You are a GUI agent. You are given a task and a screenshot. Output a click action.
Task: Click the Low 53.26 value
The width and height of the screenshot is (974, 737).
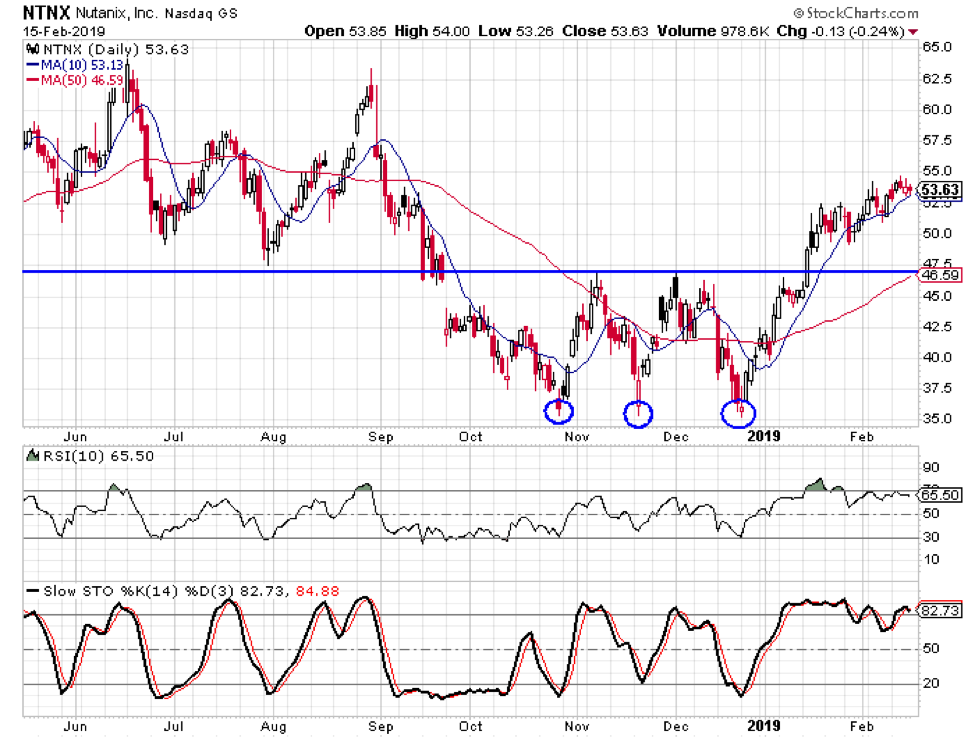[x=516, y=31]
